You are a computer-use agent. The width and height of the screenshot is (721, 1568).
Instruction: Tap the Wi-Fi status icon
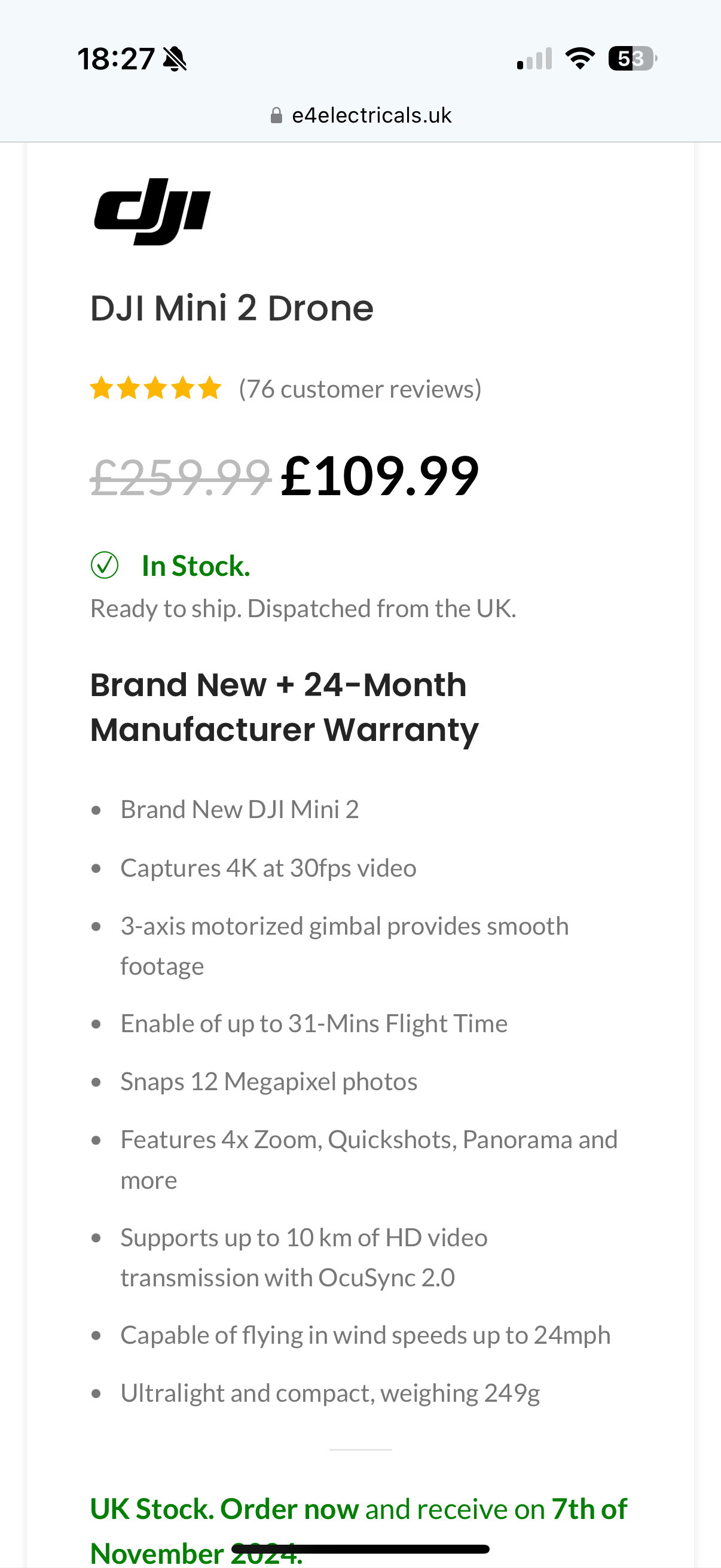[x=580, y=59]
